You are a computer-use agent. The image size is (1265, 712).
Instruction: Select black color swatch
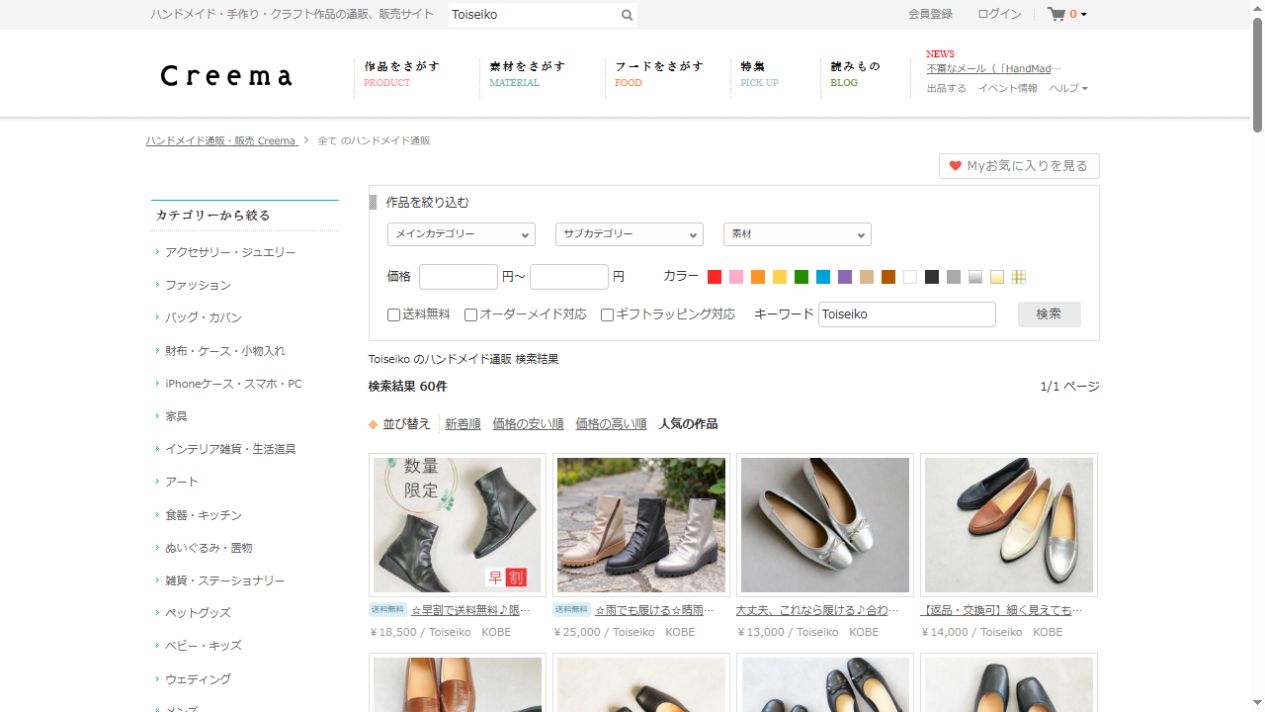[932, 277]
